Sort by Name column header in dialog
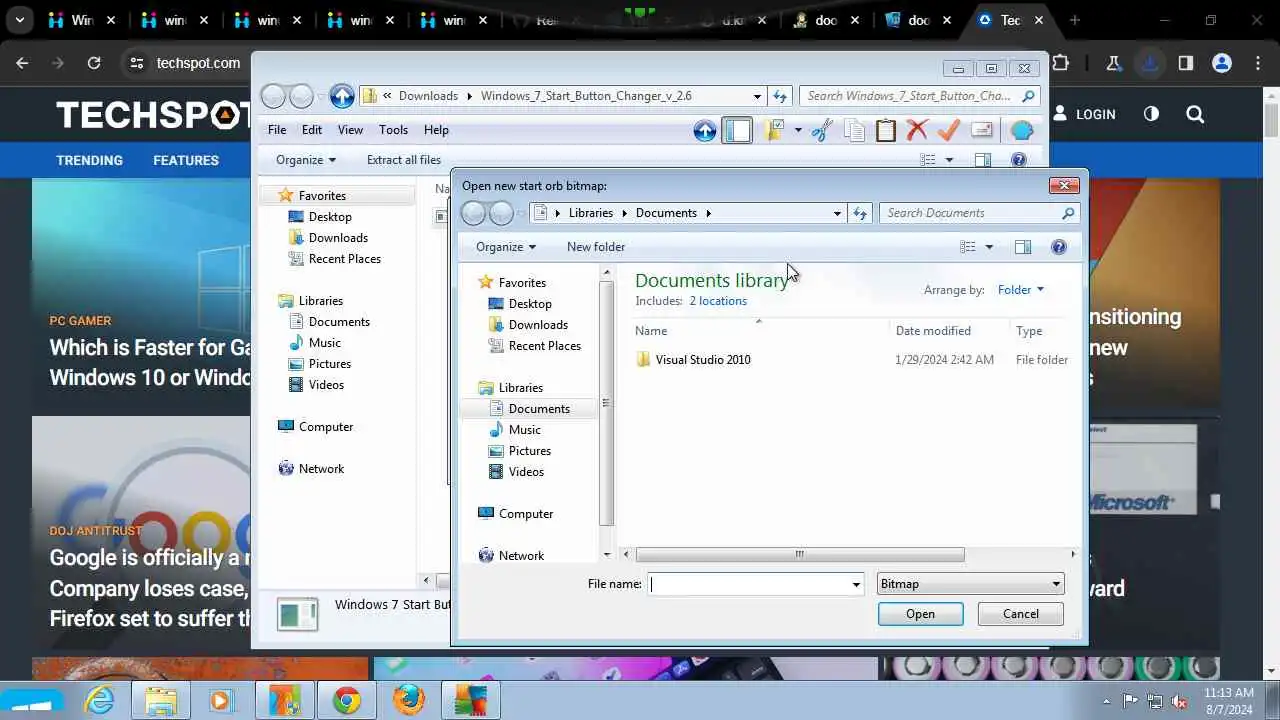 point(651,331)
